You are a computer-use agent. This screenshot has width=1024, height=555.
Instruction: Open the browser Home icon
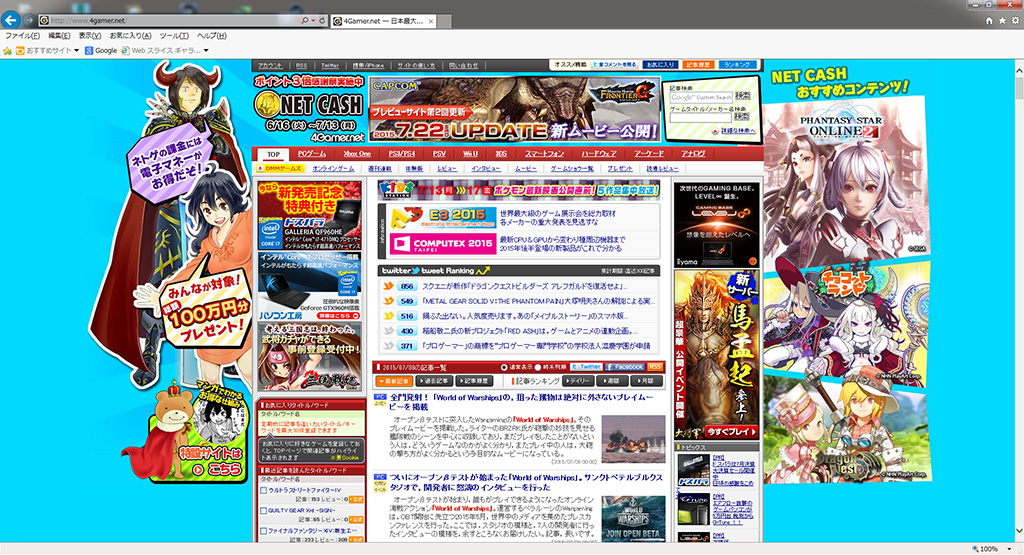[989, 21]
